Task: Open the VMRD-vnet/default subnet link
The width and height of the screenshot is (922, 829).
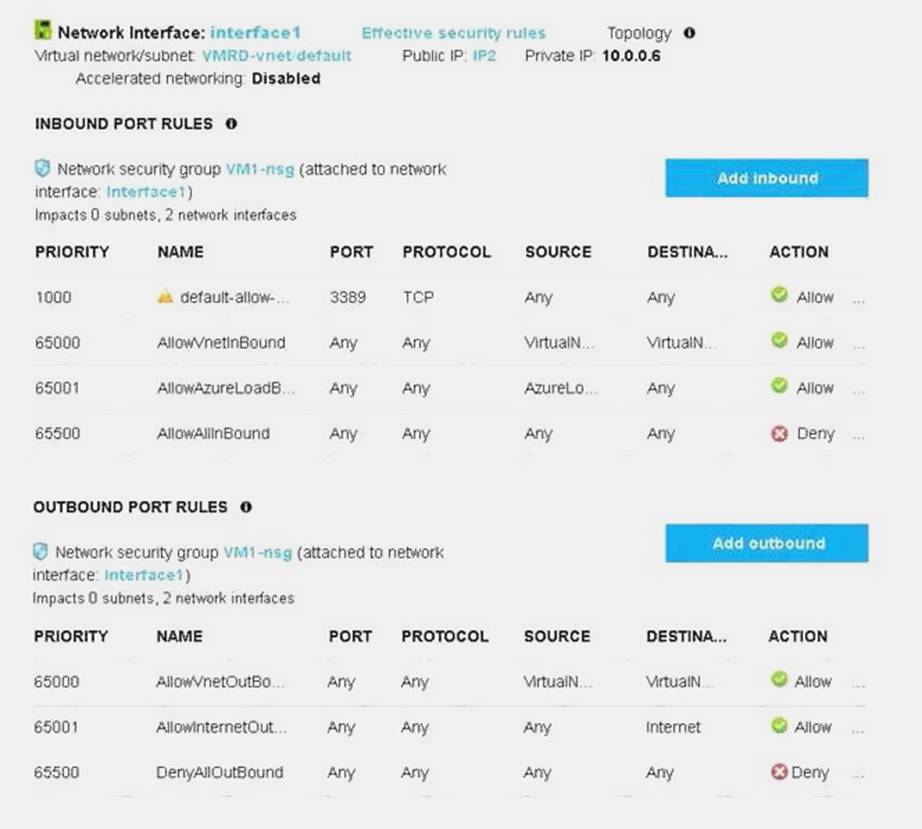Action: click(276, 56)
